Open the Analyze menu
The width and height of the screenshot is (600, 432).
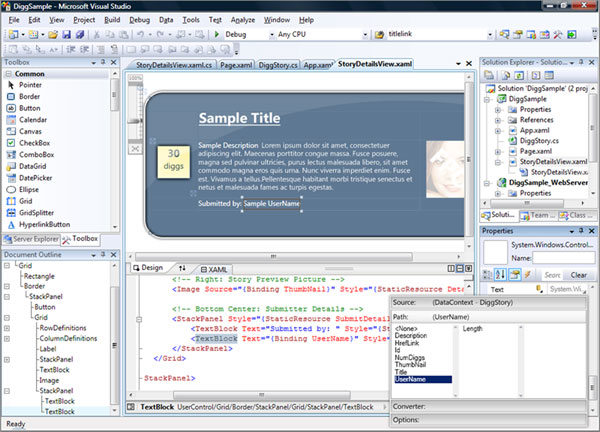pos(244,19)
